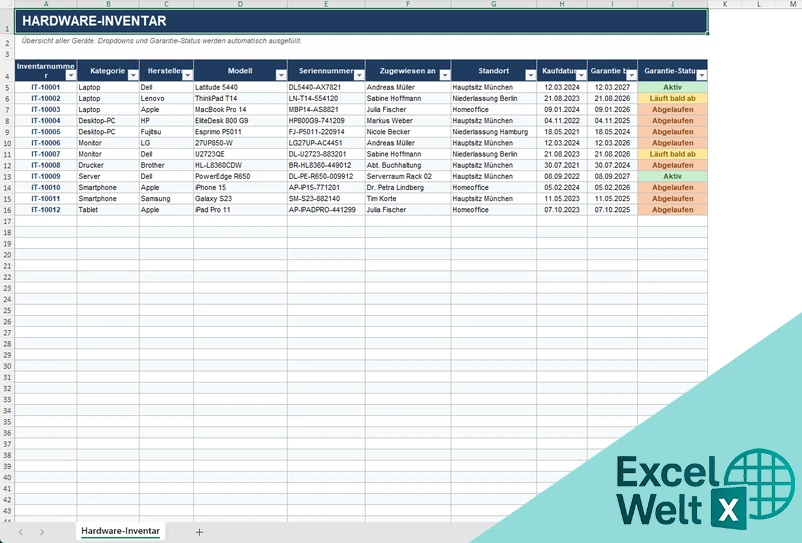The height and width of the screenshot is (543, 802).
Task: Select serial number DL-PE-R650-009912
Action: (326, 176)
